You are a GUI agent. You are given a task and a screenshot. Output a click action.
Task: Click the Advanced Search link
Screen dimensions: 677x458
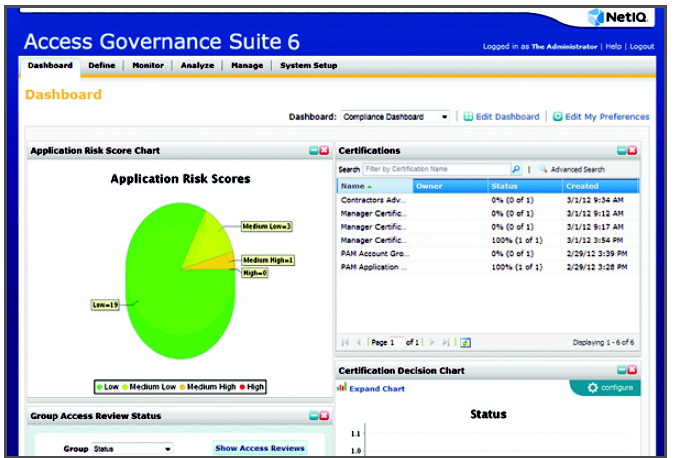(x=578, y=170)
